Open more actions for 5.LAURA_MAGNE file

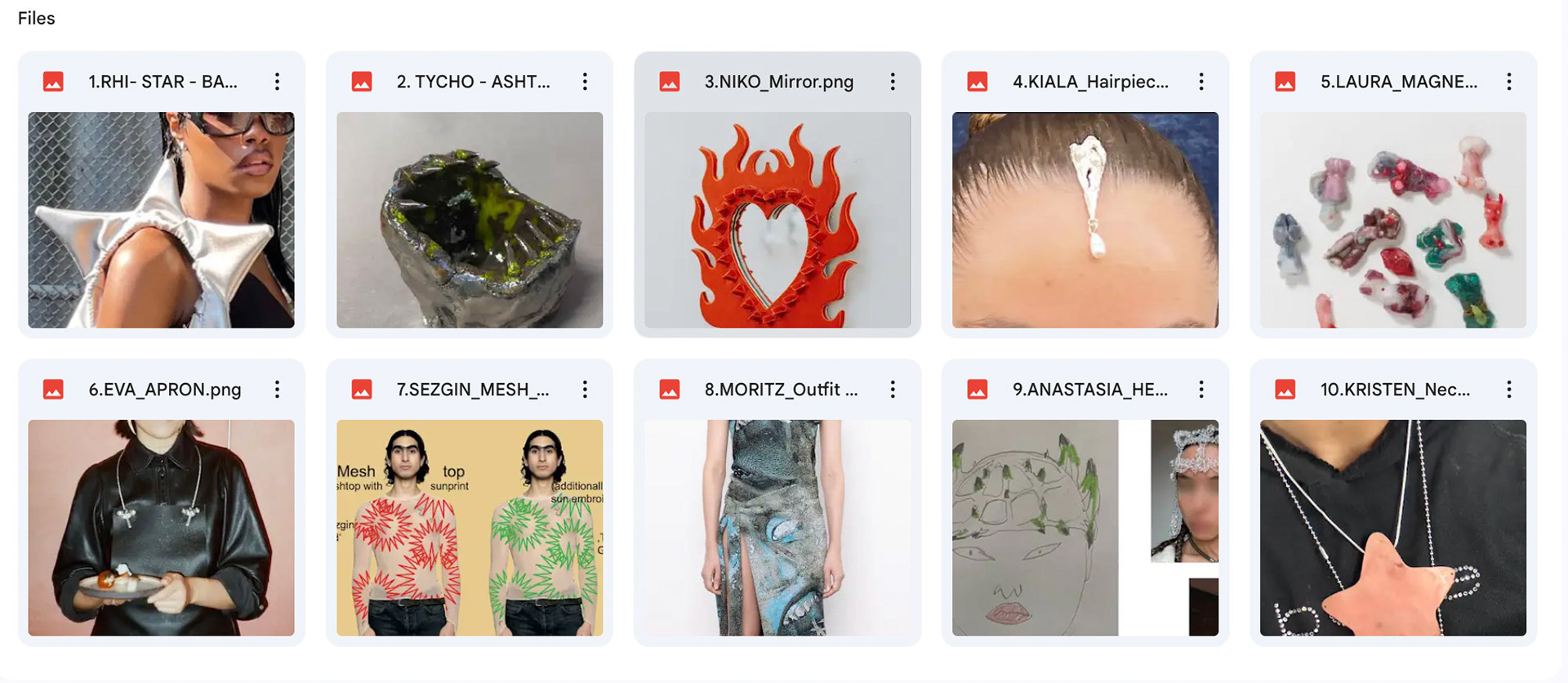click(x=1509, y=82)
